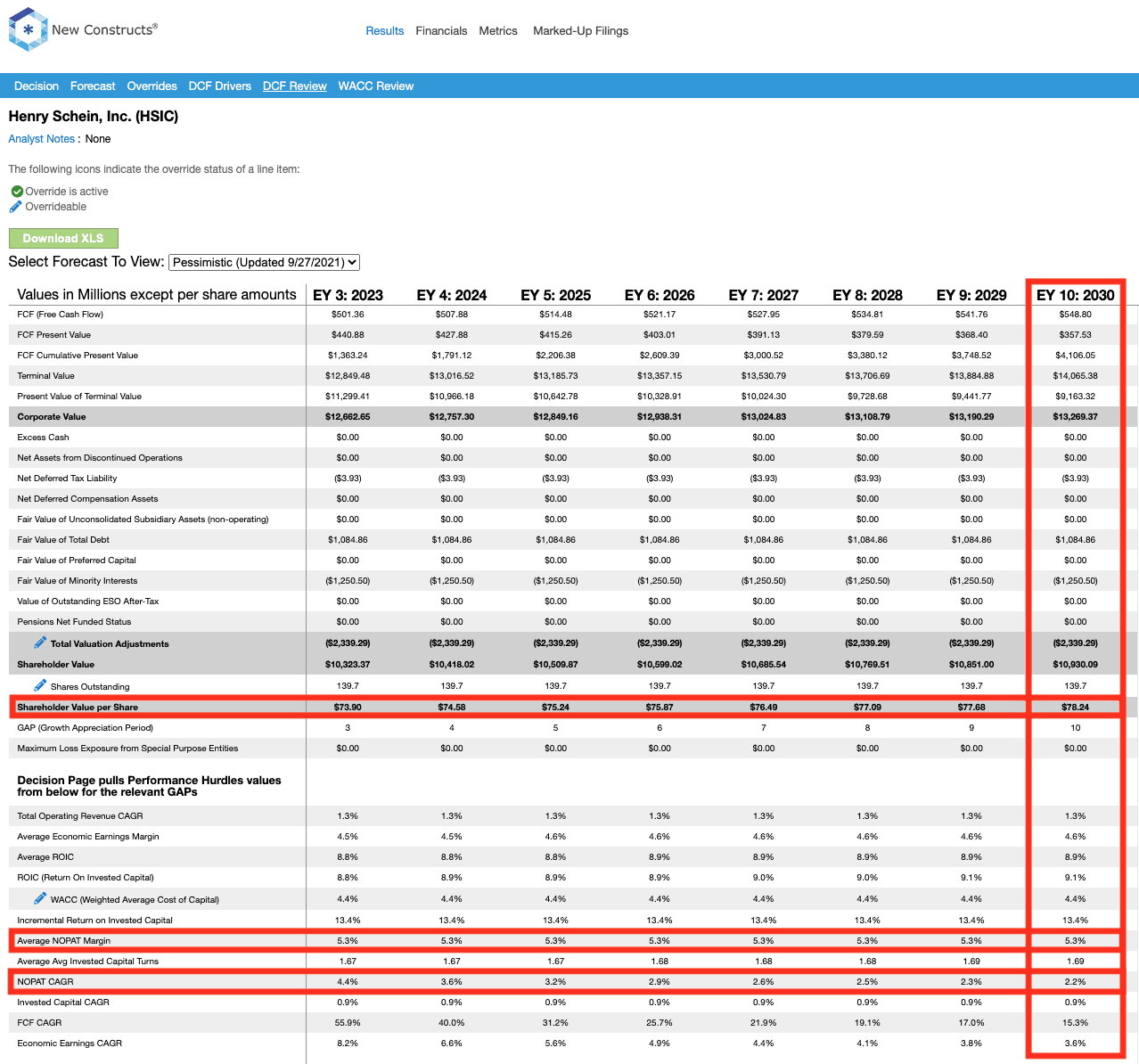
Task: Click the $13,269.37 corporate value cell
Action: click(1076, 417)
